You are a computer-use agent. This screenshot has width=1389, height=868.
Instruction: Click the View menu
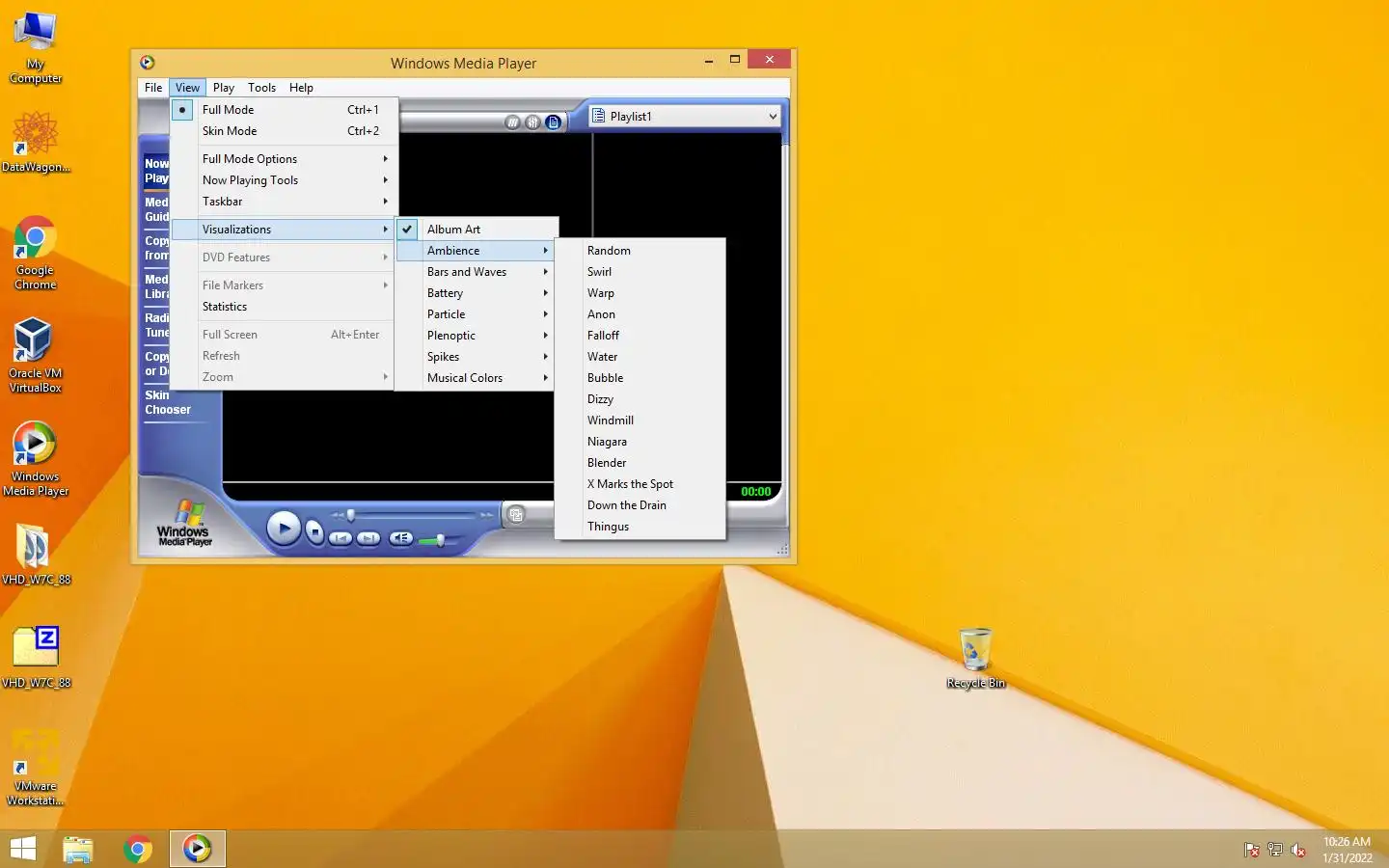[187, 88]
